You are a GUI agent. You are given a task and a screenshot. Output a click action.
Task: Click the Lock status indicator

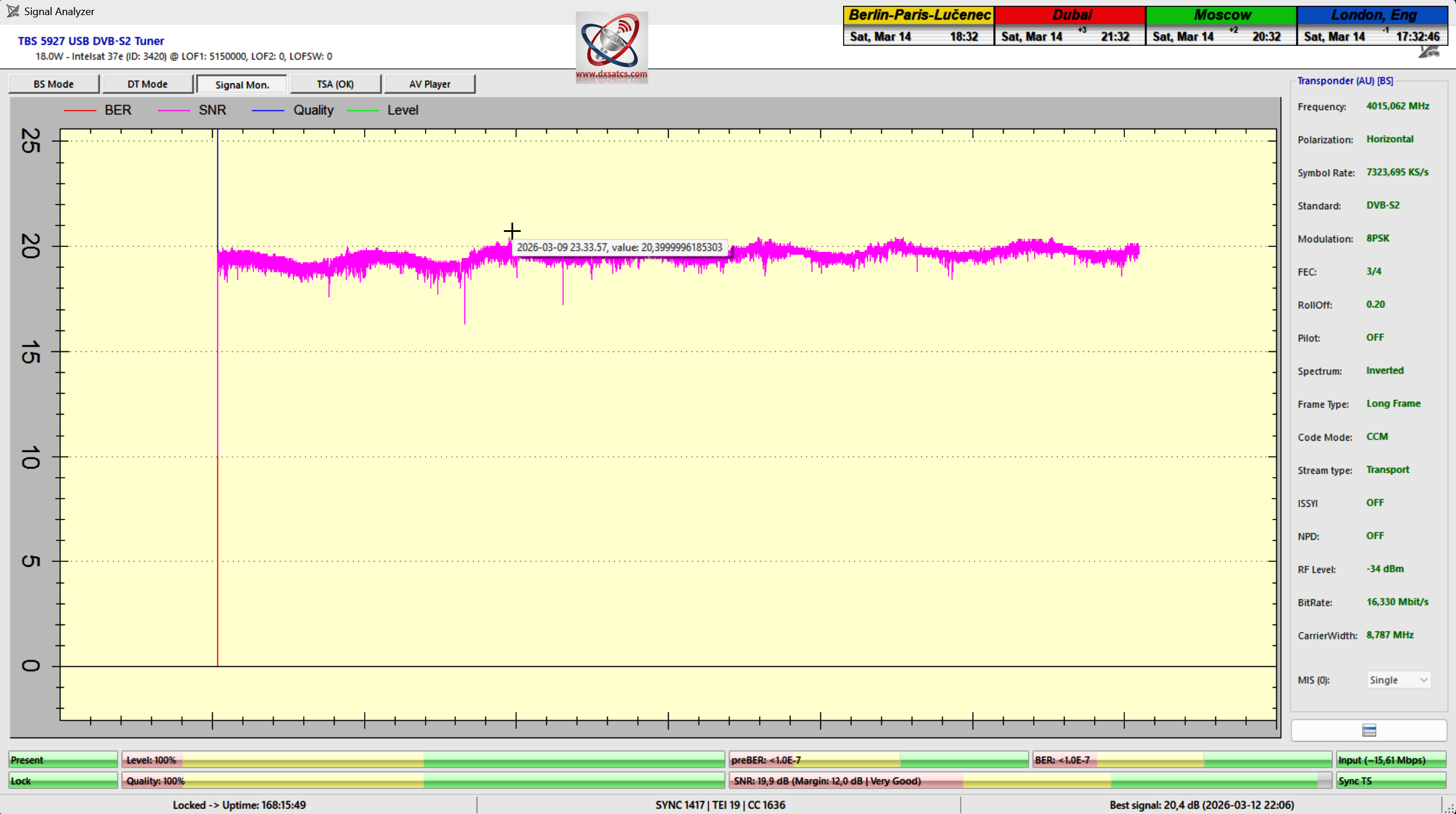click(63, 781)
